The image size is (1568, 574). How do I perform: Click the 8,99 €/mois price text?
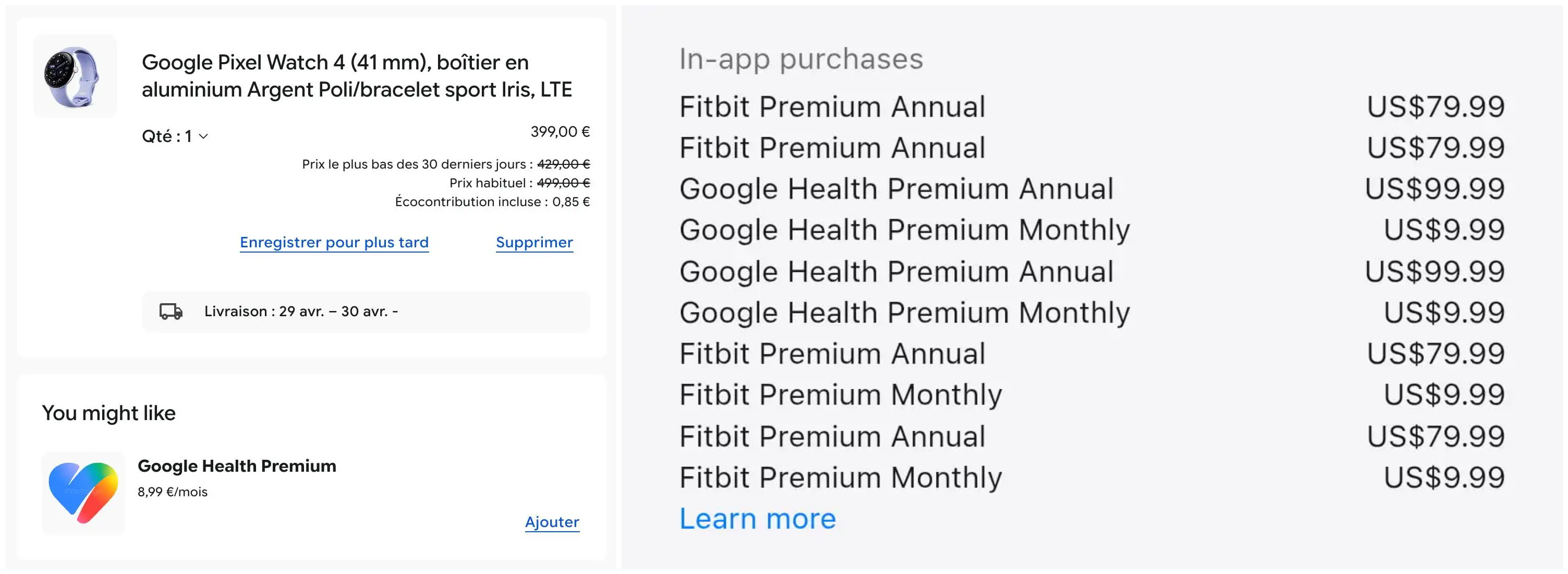(x=172, y=492)
